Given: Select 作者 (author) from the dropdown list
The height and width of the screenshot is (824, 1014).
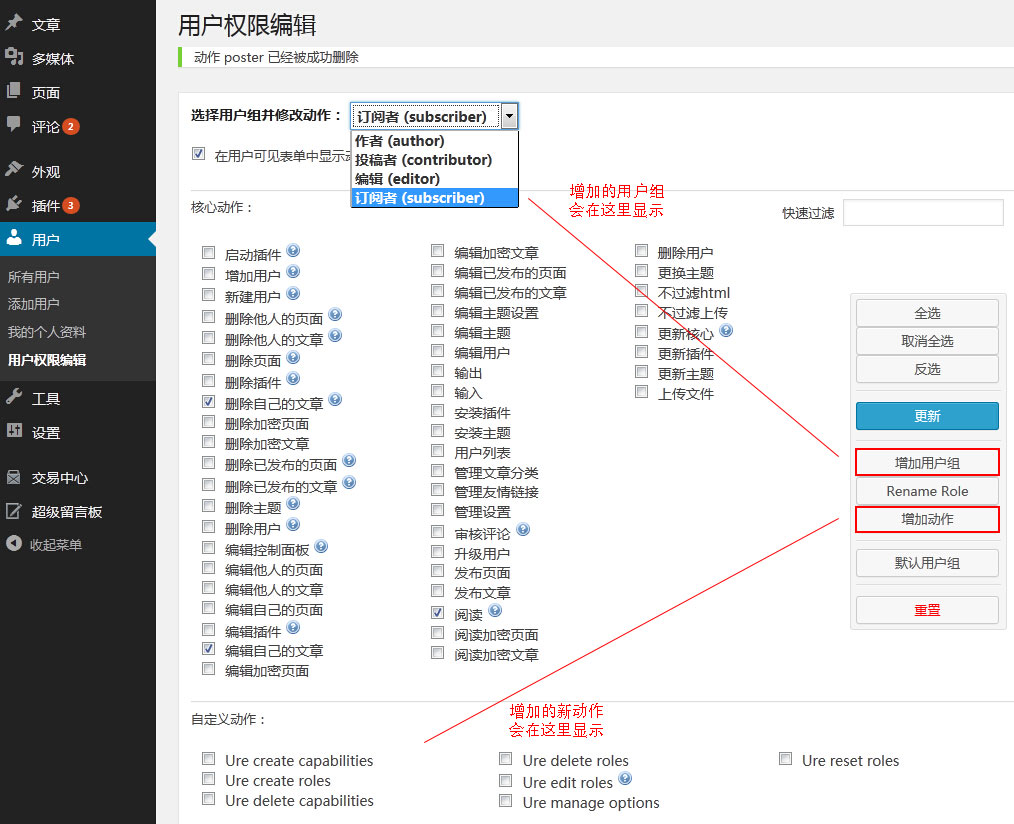Looking at the screenshot, I should click(399, 141).
